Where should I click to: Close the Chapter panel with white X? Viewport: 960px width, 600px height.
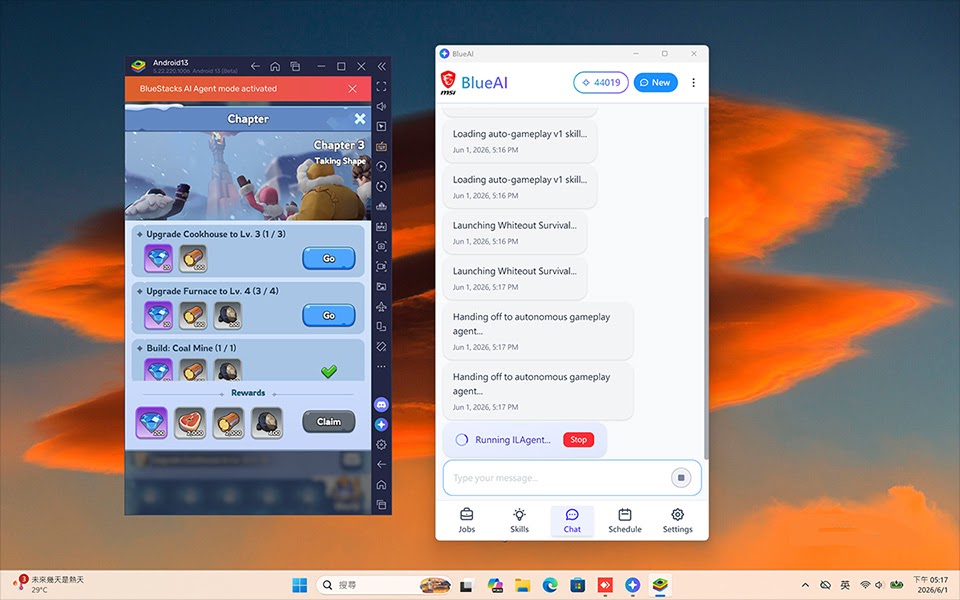pos(360,118)
